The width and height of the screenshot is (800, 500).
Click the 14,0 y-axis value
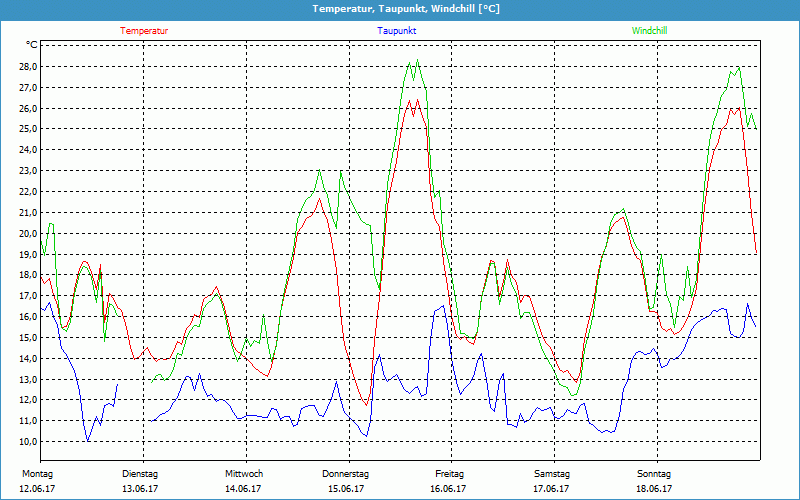point(28,359)
